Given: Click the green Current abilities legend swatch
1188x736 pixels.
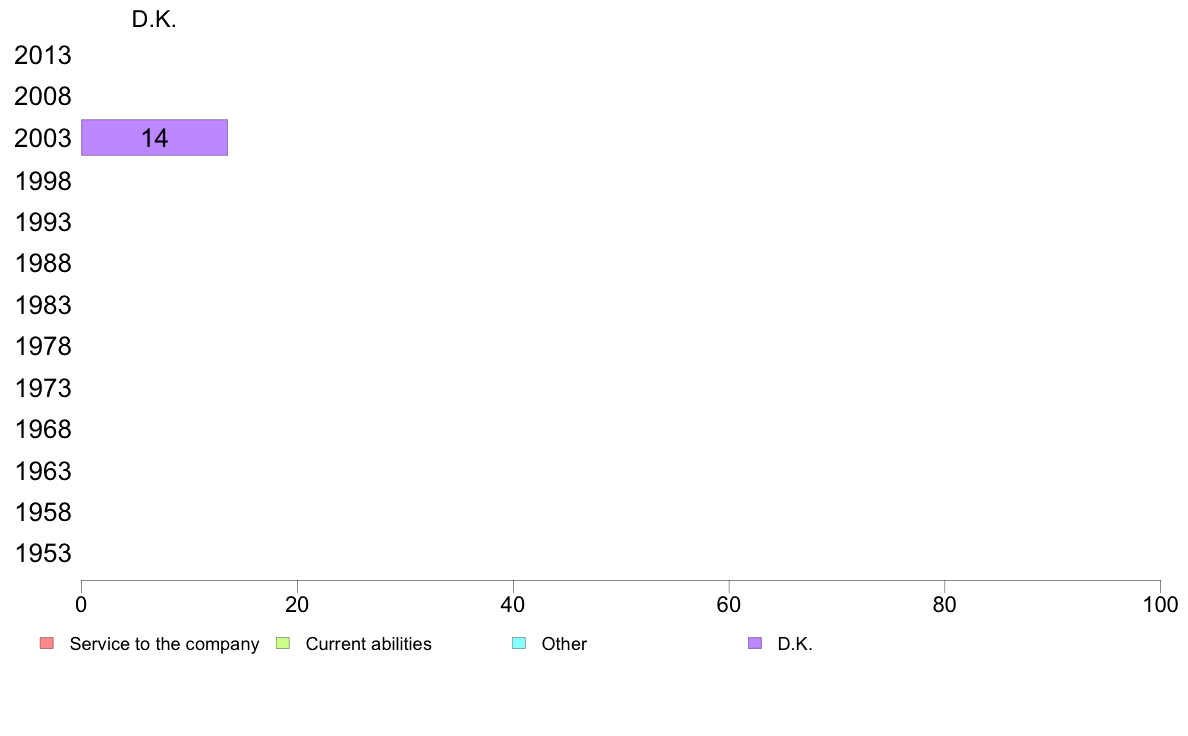Looking at the screenshot, I should pos(282,643).
